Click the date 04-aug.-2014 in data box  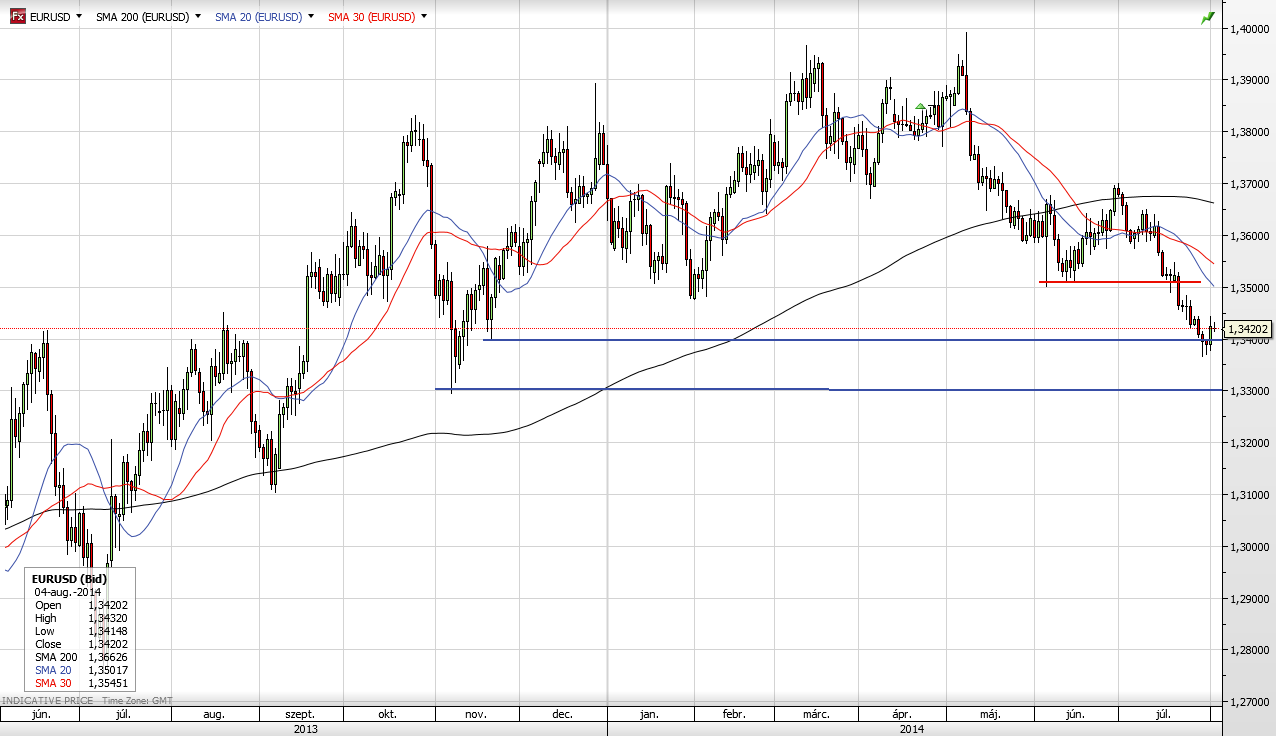(x=68, y=592)
